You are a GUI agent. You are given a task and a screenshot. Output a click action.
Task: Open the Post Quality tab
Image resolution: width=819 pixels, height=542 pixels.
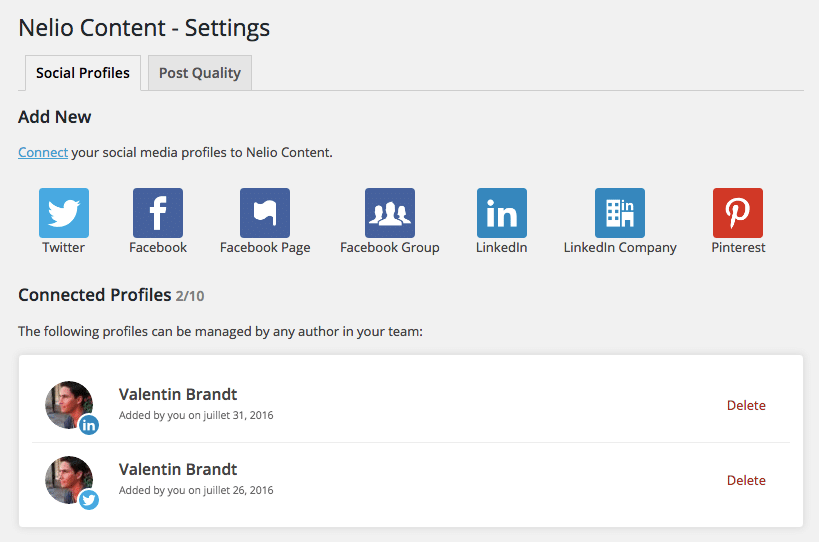click(x=200, y=73)
